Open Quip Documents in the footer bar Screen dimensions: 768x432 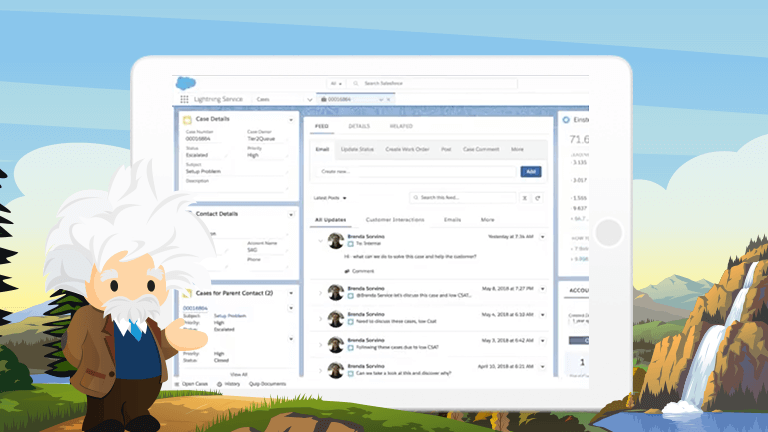click(267, 384)
